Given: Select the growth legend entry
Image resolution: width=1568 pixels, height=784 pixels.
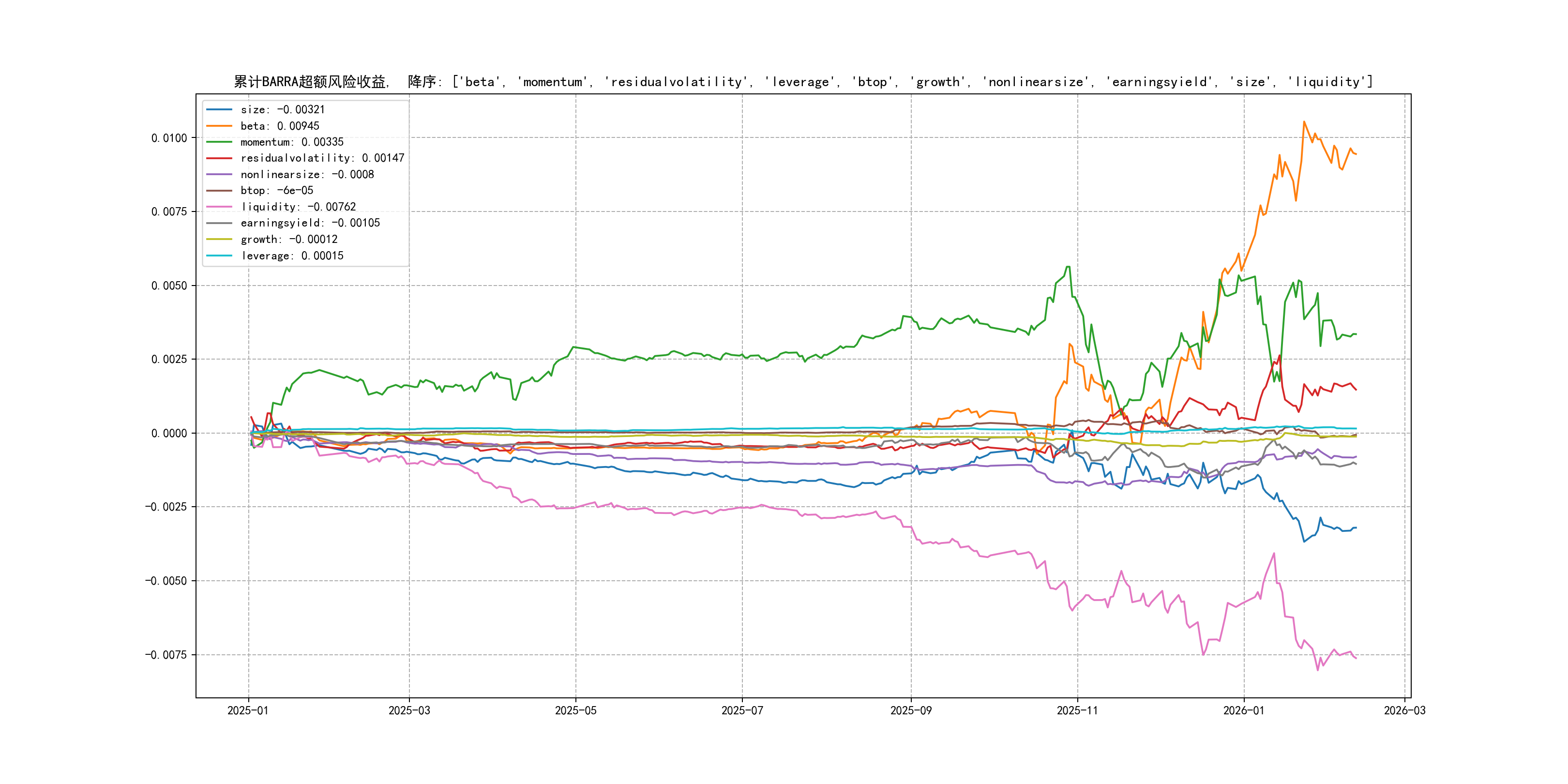Looking at the screenshot, I should click(288, 239).
